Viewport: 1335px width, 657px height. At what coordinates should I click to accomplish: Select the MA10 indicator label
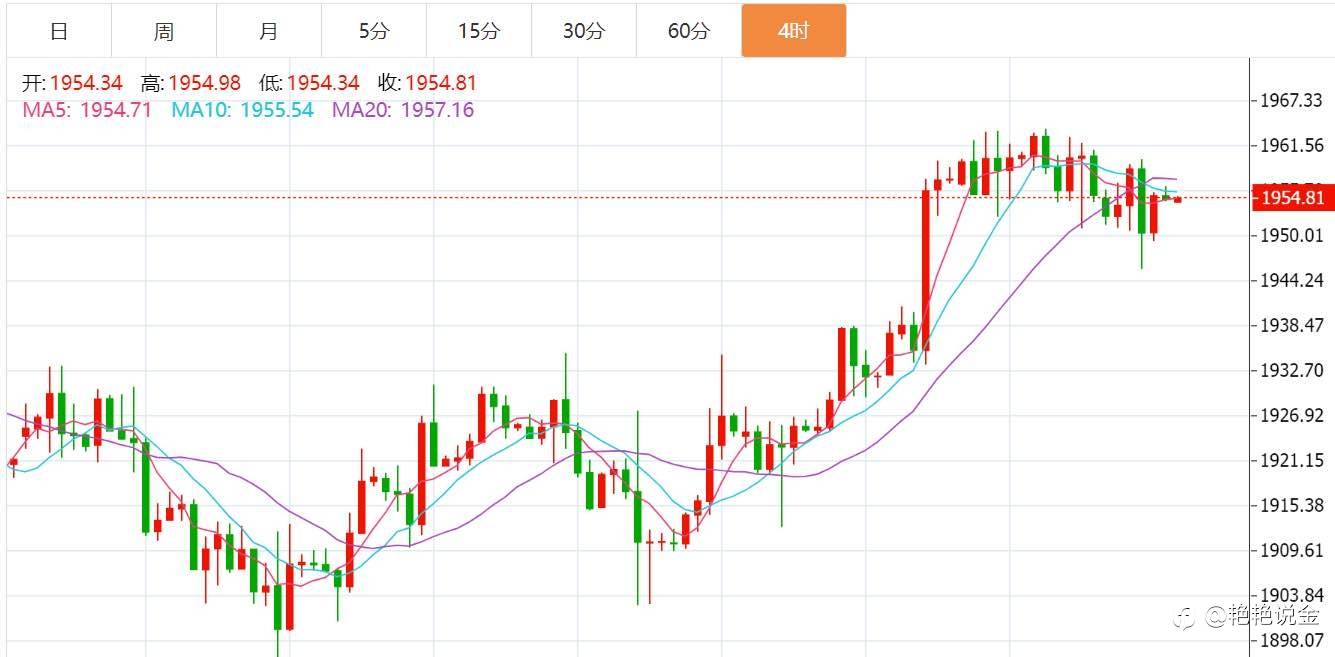pos(242,110)
